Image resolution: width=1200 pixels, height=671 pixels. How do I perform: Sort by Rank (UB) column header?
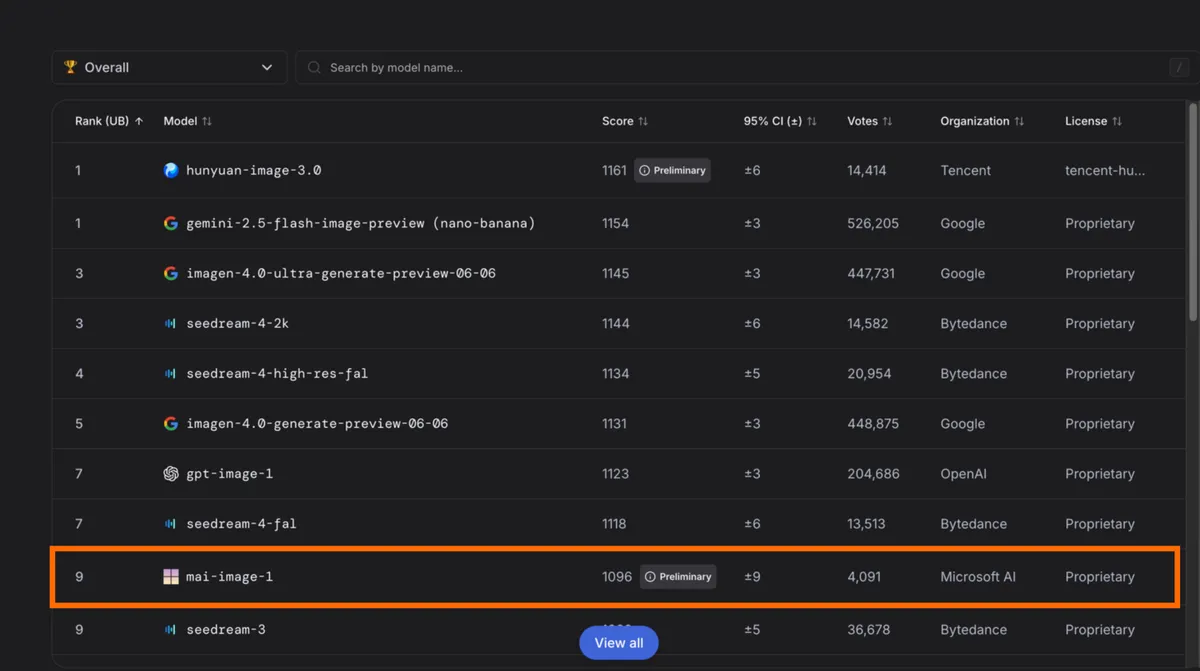point(109,121)
